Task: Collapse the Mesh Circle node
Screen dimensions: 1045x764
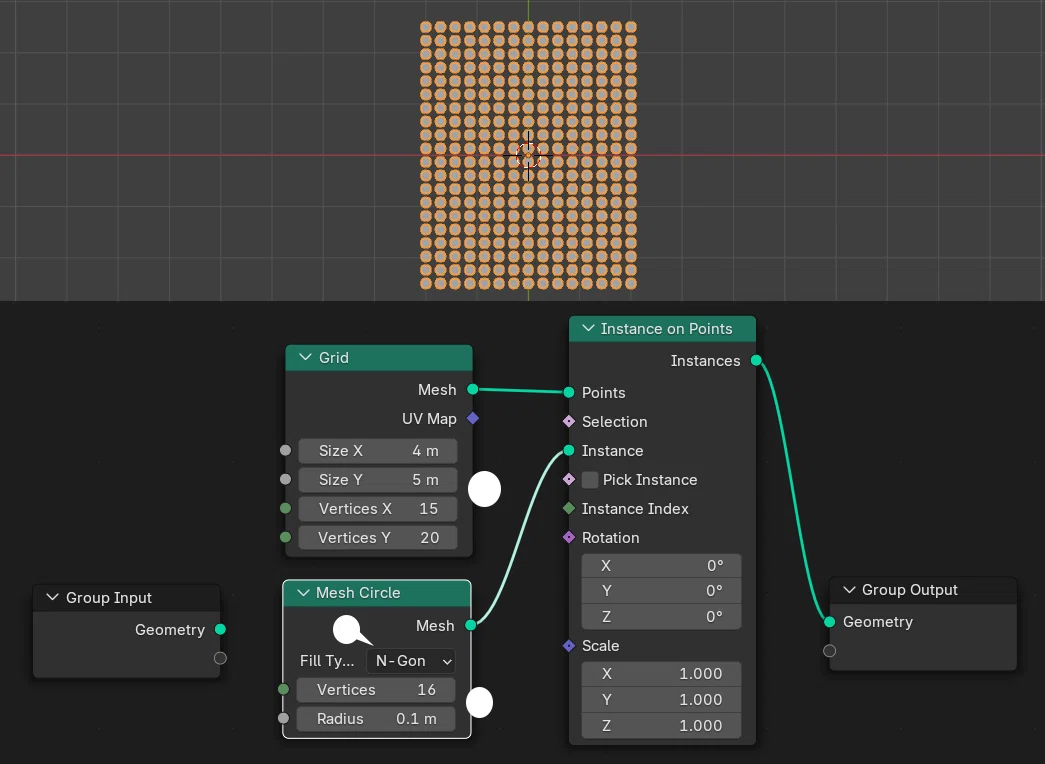Action: point(303,593)
